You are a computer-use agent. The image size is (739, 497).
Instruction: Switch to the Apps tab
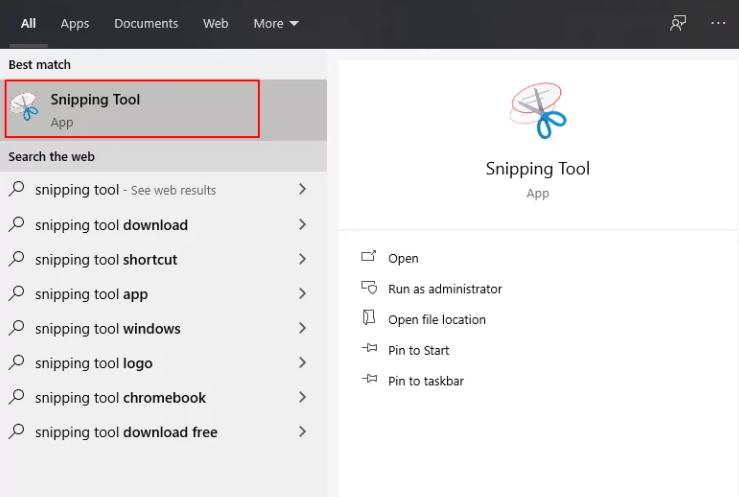click(74, 24)
